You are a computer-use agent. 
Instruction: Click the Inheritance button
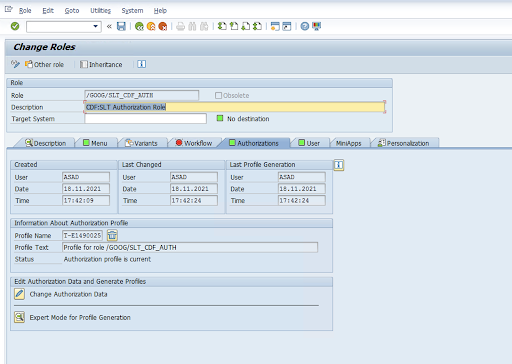[101, 64]
